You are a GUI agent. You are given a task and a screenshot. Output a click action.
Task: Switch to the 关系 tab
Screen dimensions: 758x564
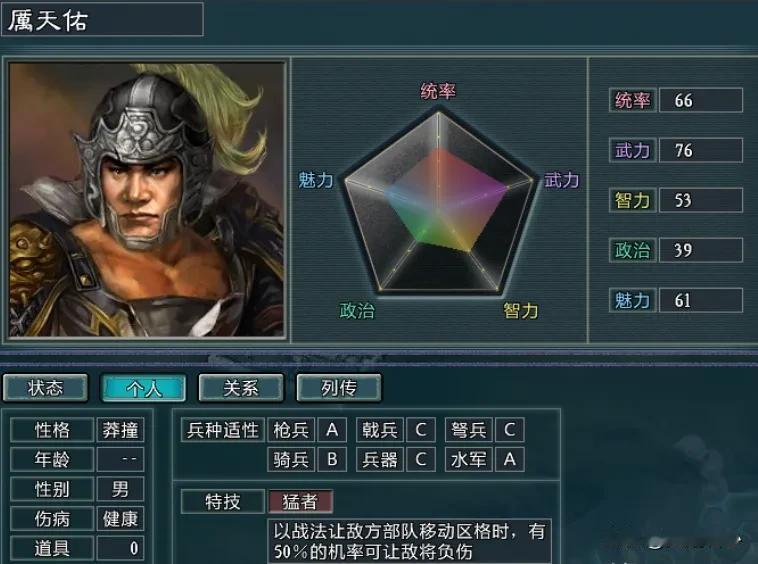[x=241, y=388]
